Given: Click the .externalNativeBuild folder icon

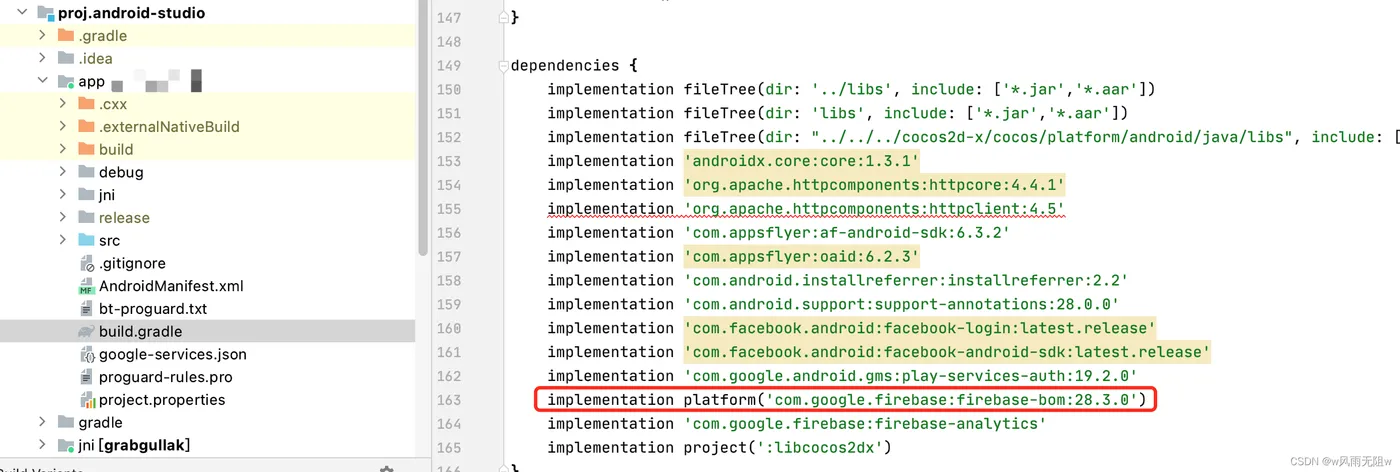Looking at the screenshot, I should coord(86,127).
